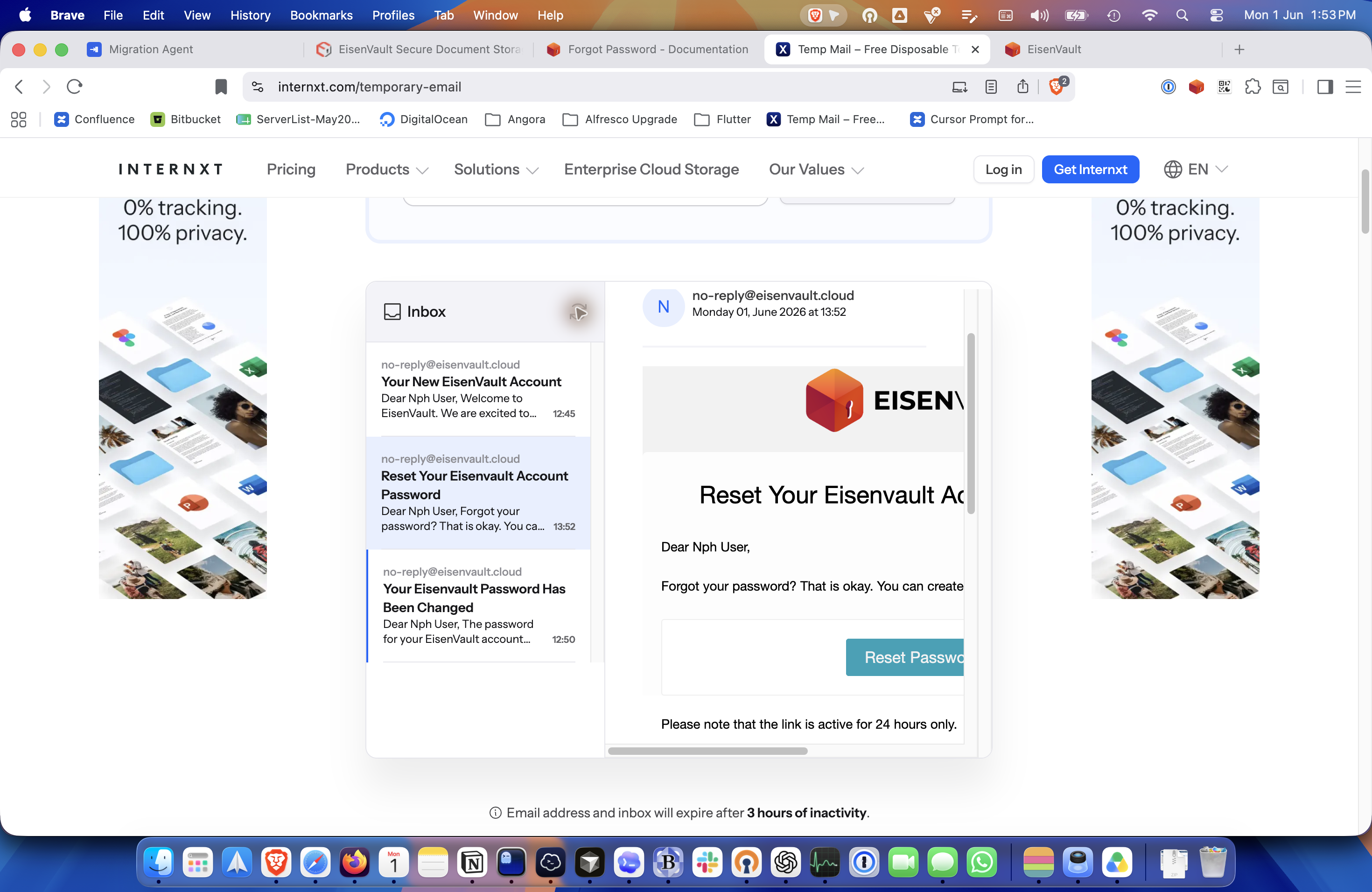Open WhatsApp from the Dock
Image resolution: width=1372 pixels, height=892 pixels.
coord(982,862)
